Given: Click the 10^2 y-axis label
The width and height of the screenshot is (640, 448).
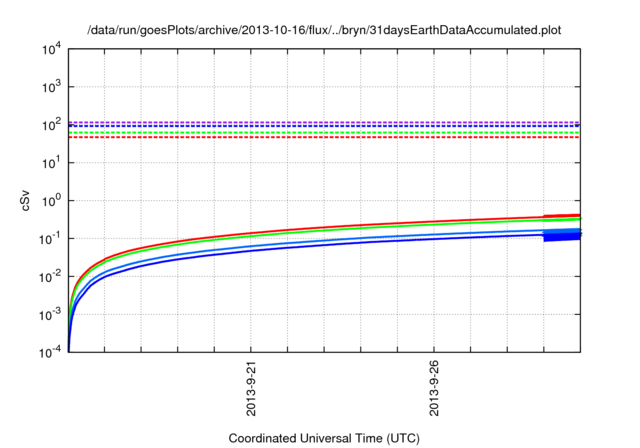Looking at the screenshot, I should [x=52, y=124].
